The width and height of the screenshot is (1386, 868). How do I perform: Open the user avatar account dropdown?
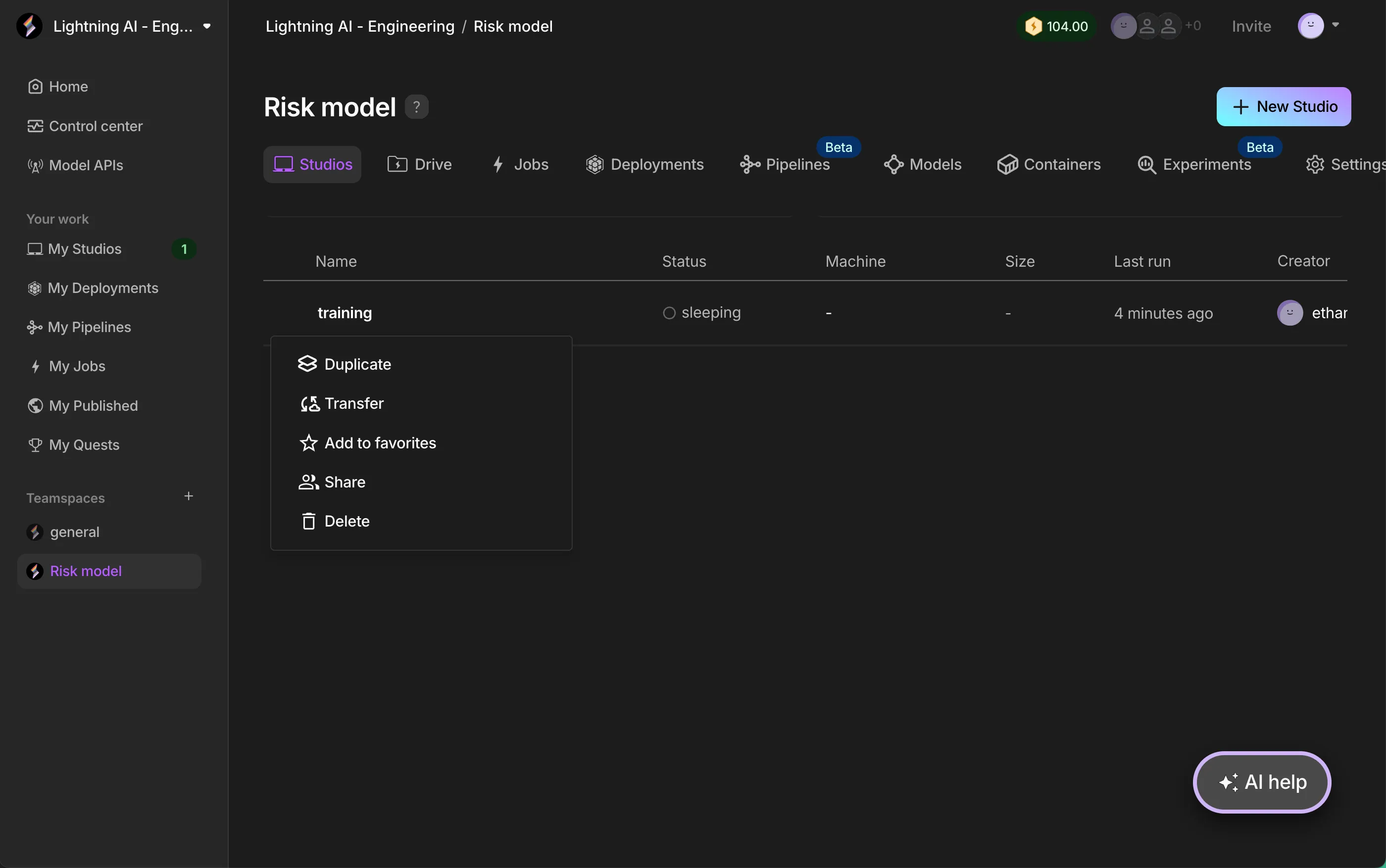click(x=1318, y=26)
